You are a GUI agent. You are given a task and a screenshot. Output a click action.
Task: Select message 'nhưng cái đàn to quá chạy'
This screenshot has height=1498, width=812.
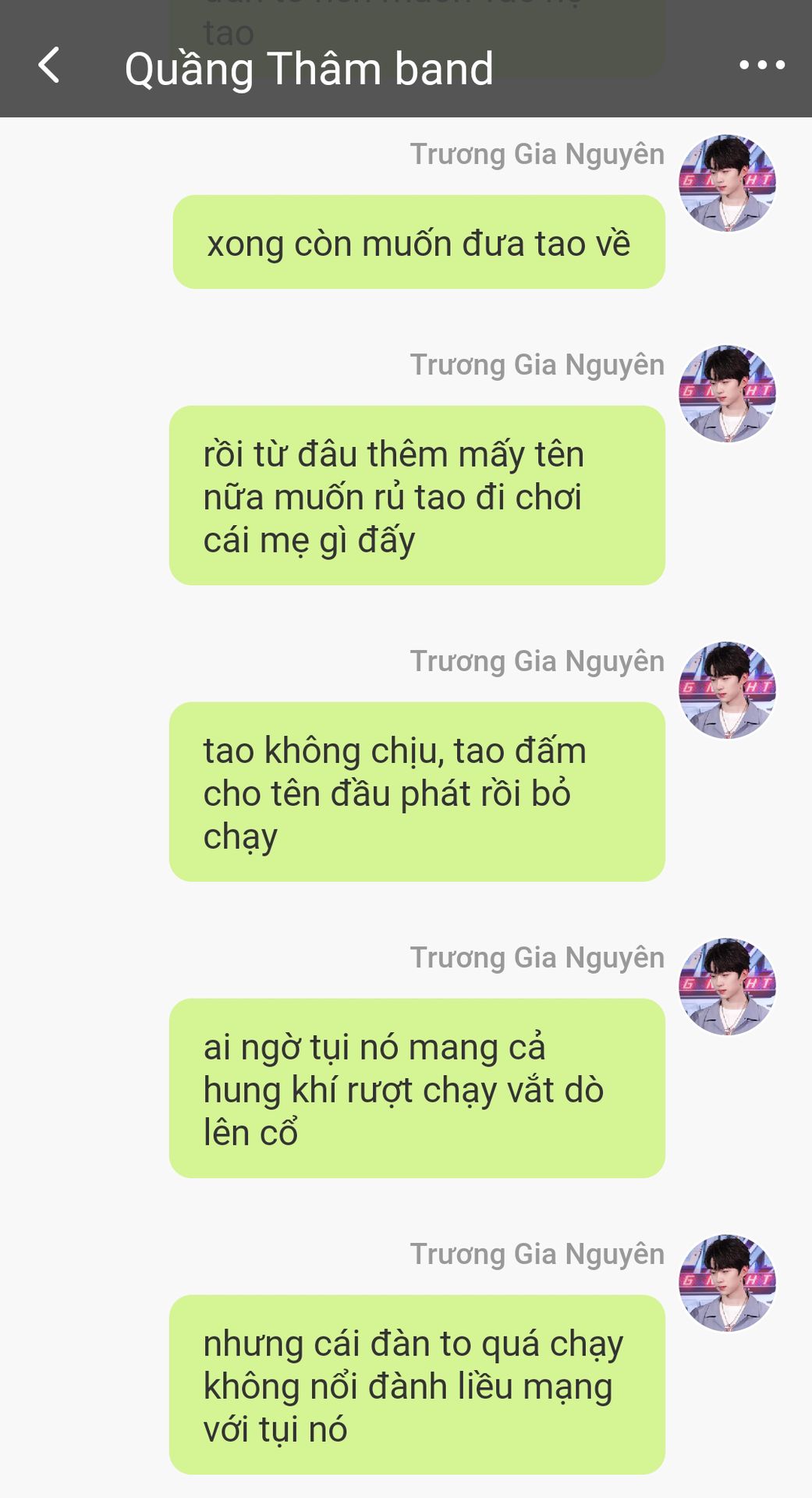[x=417, y=1385]
